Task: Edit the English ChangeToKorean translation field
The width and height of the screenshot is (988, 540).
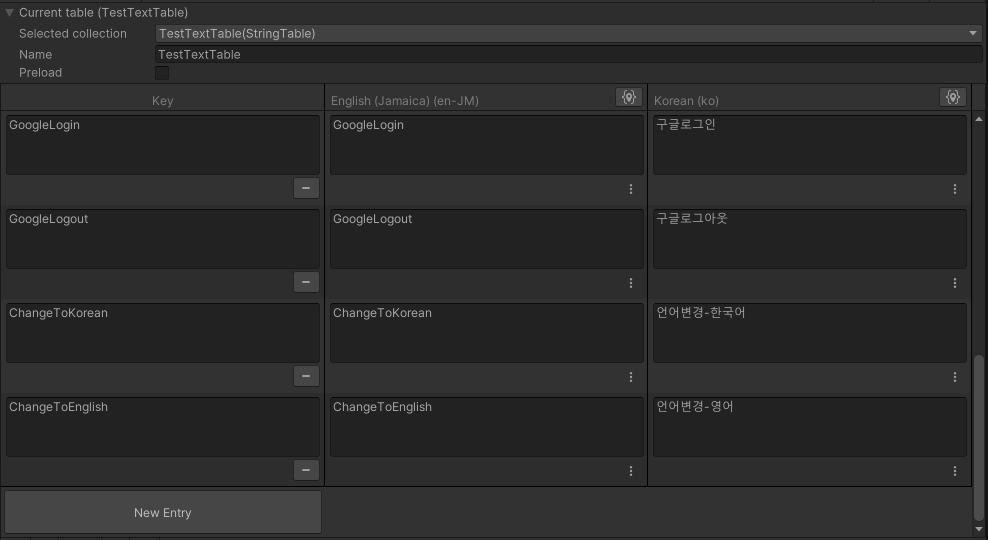Action: coord(487,333)
